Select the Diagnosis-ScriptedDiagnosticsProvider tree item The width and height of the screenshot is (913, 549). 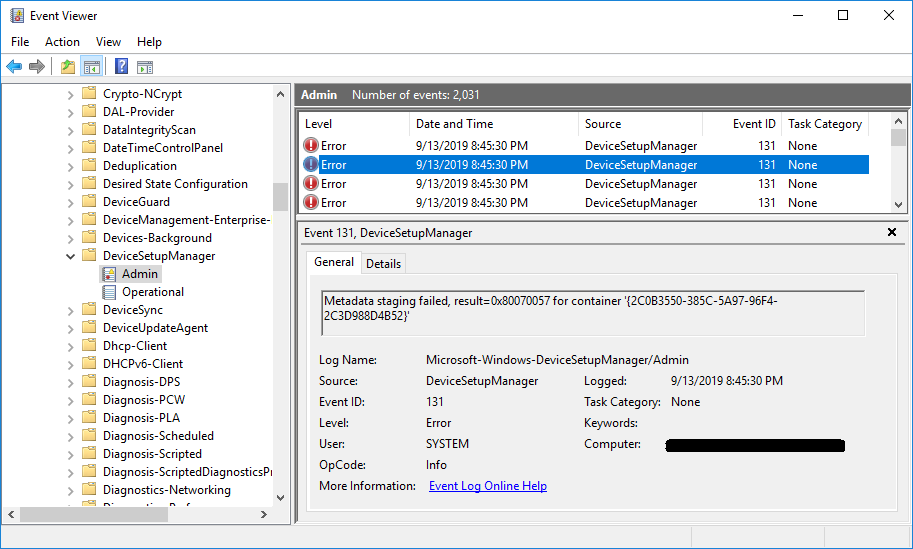187,472
